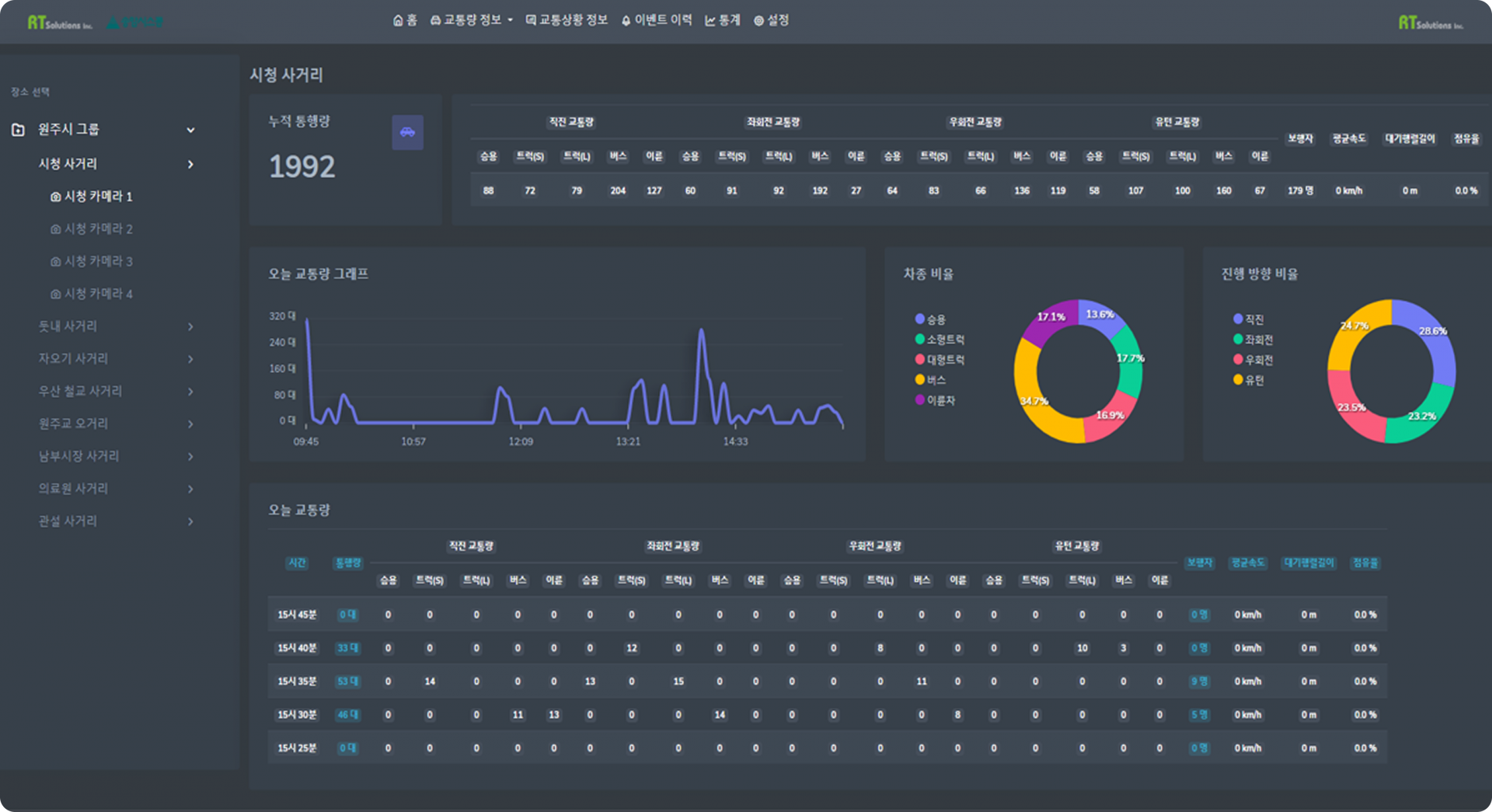Expand the 둔내 사거리 intersection chevron
Image resolution: width=1492 pixels, height=812 pixels.
pos(190,327)
